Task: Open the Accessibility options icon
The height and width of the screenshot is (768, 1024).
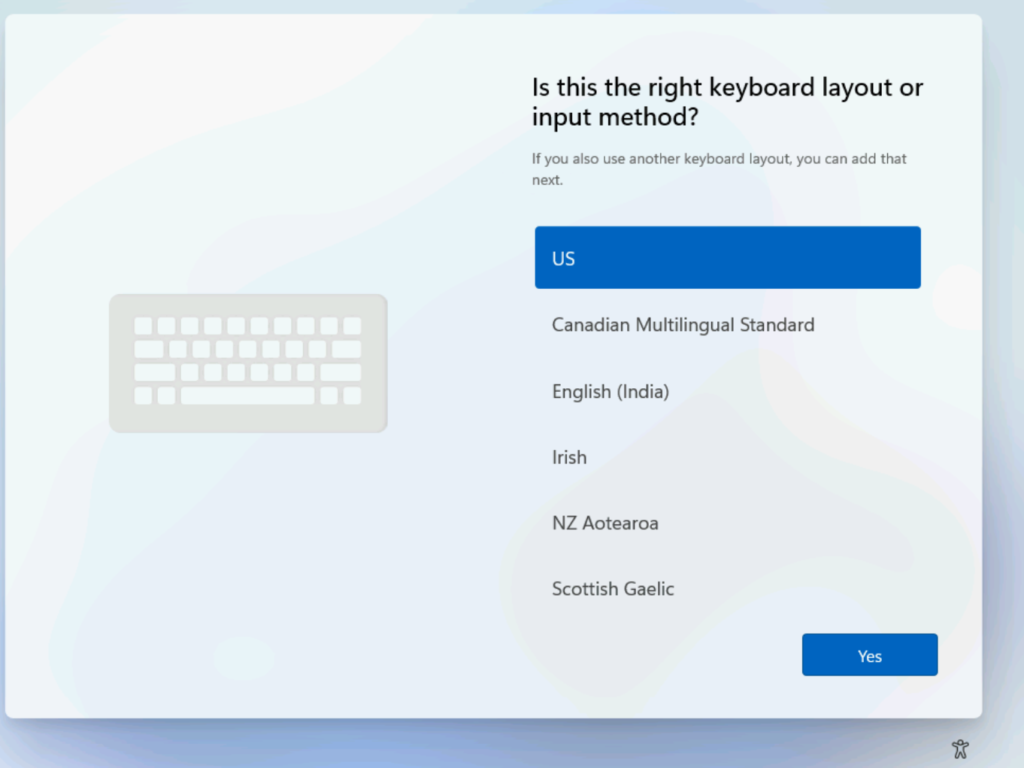Action: coord(960,748)
